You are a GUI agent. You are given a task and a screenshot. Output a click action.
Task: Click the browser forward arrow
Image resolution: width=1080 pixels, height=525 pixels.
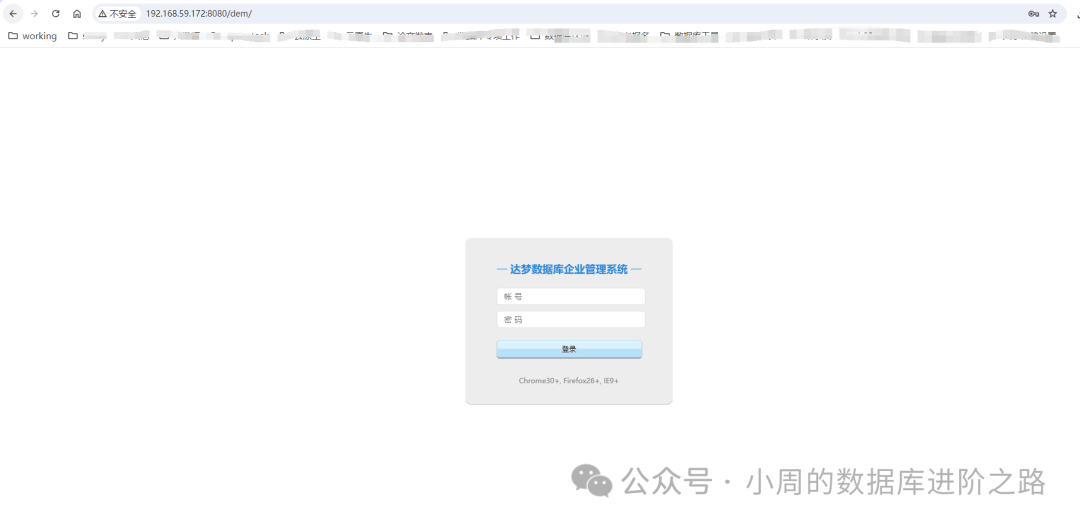click(x=34, y=14)
